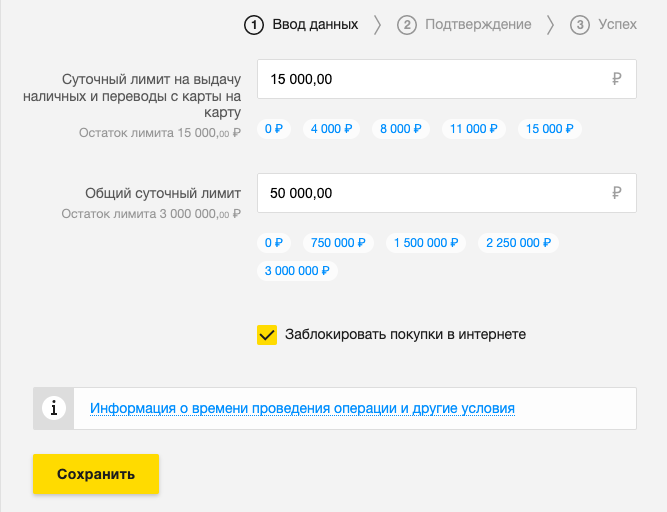Choose the 4 000 ₽ preset chip
Image resolution: width=667 pixels, height=512 pixels.
point(332,129)
